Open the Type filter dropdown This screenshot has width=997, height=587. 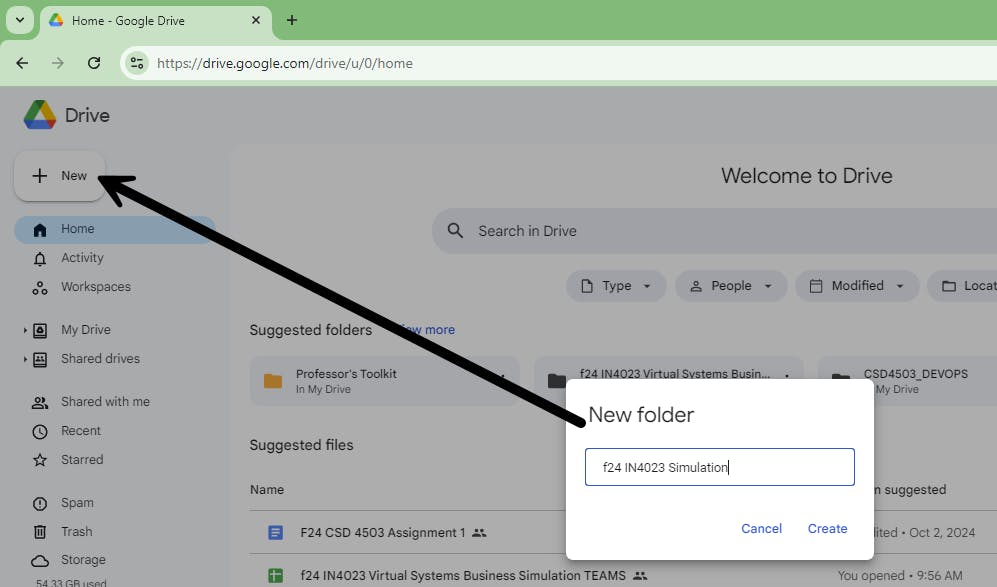point(615,286)
